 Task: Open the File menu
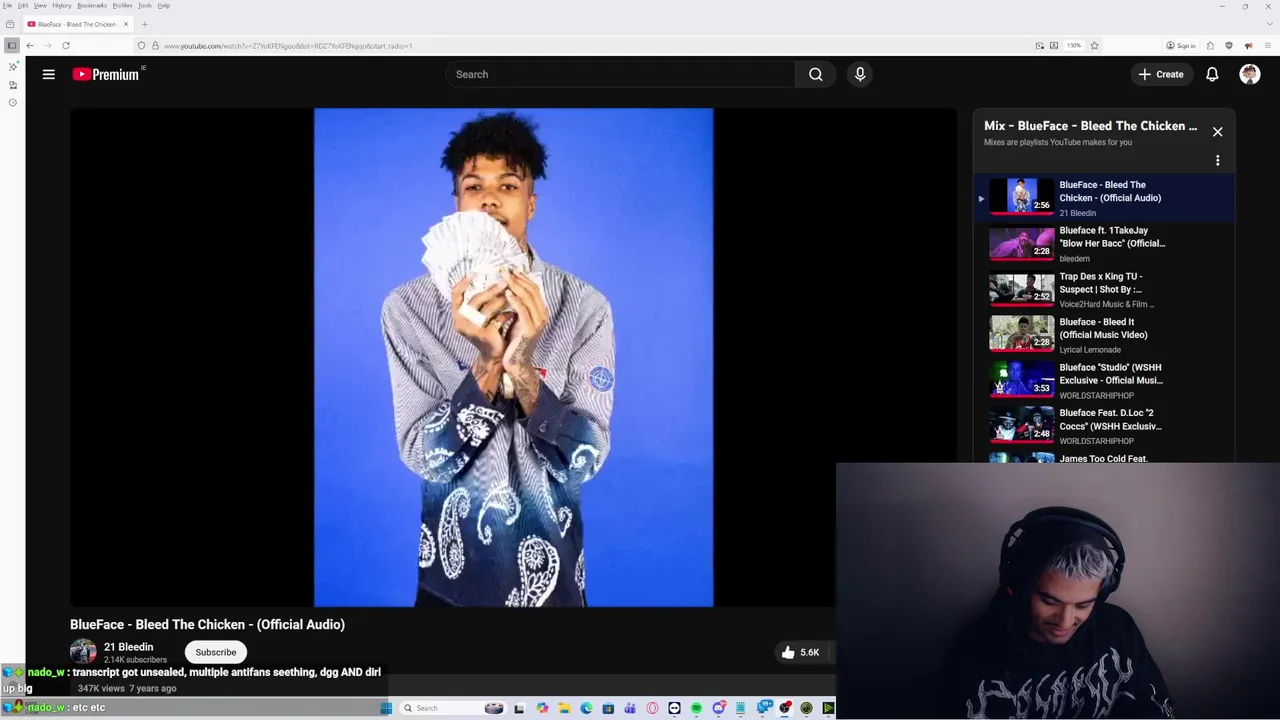tap(8, 5)
